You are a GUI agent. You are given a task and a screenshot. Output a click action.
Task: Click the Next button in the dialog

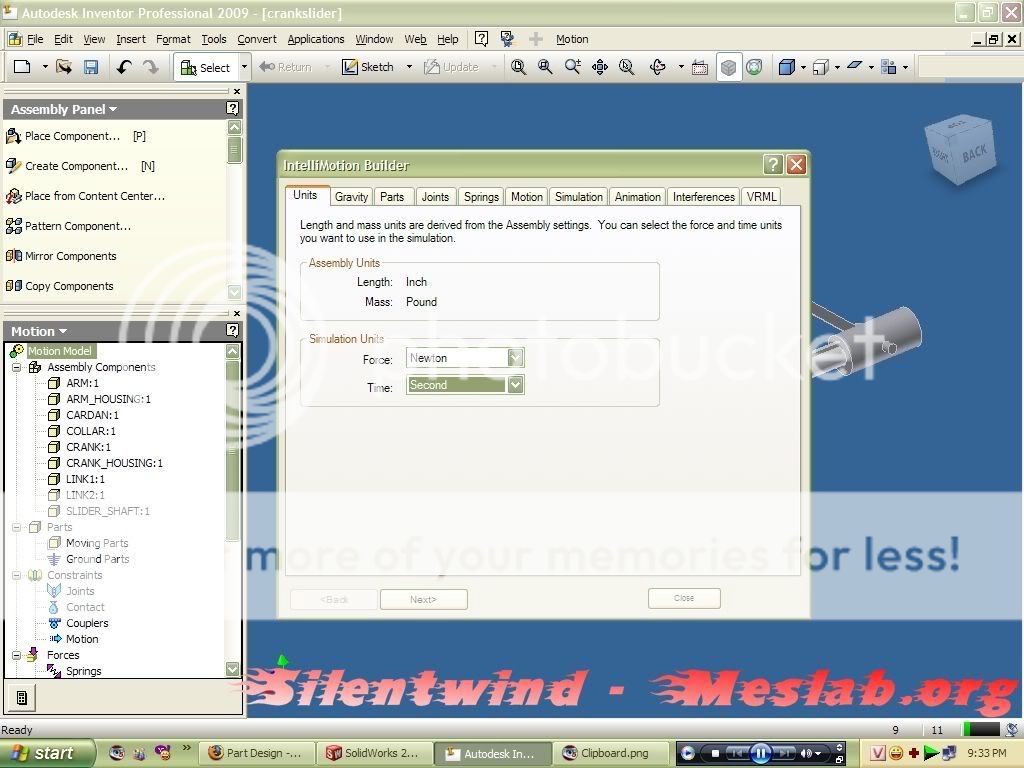[x=423, y=599]
